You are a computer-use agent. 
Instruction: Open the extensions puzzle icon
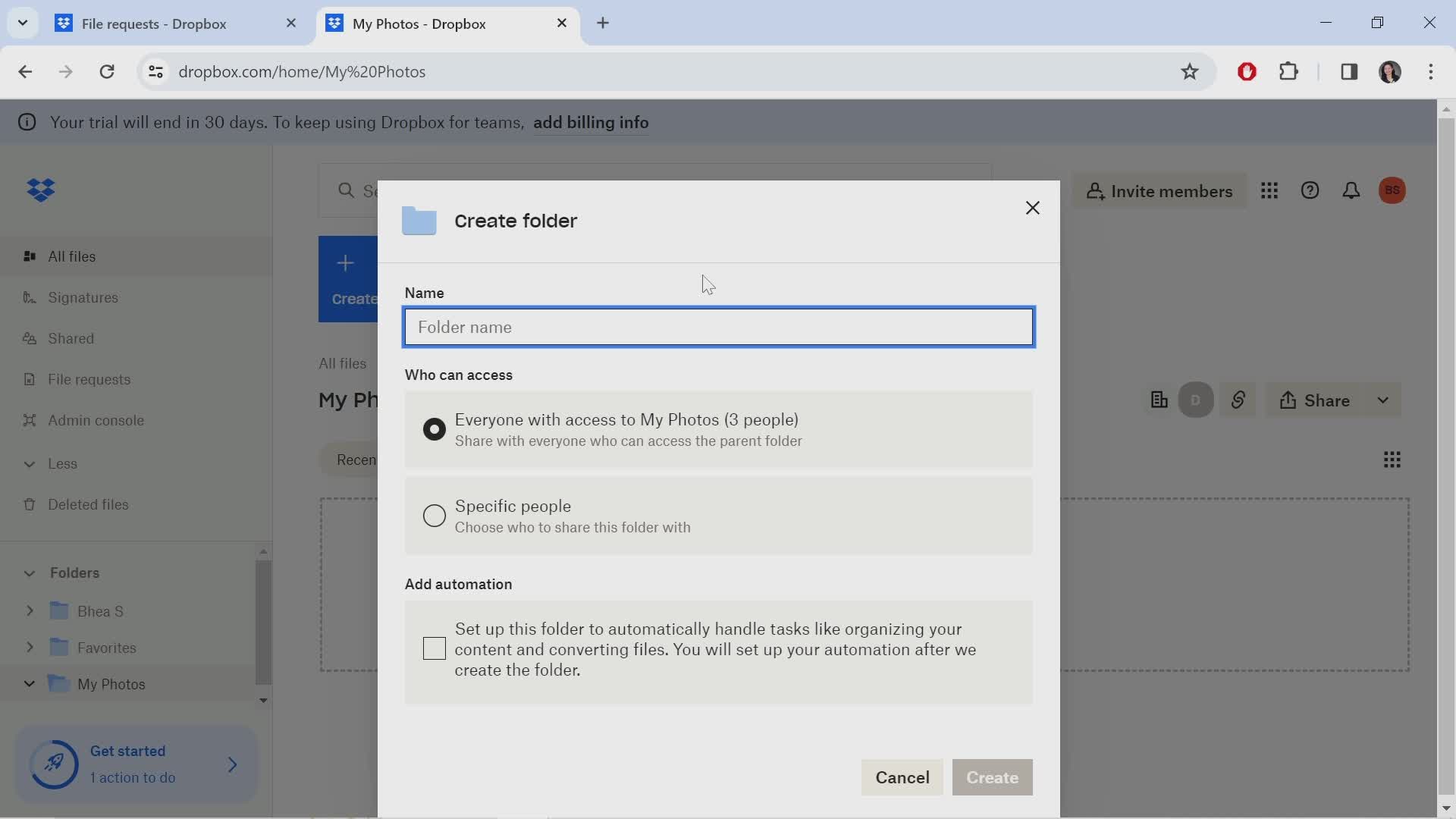(x=1288, y=72)
